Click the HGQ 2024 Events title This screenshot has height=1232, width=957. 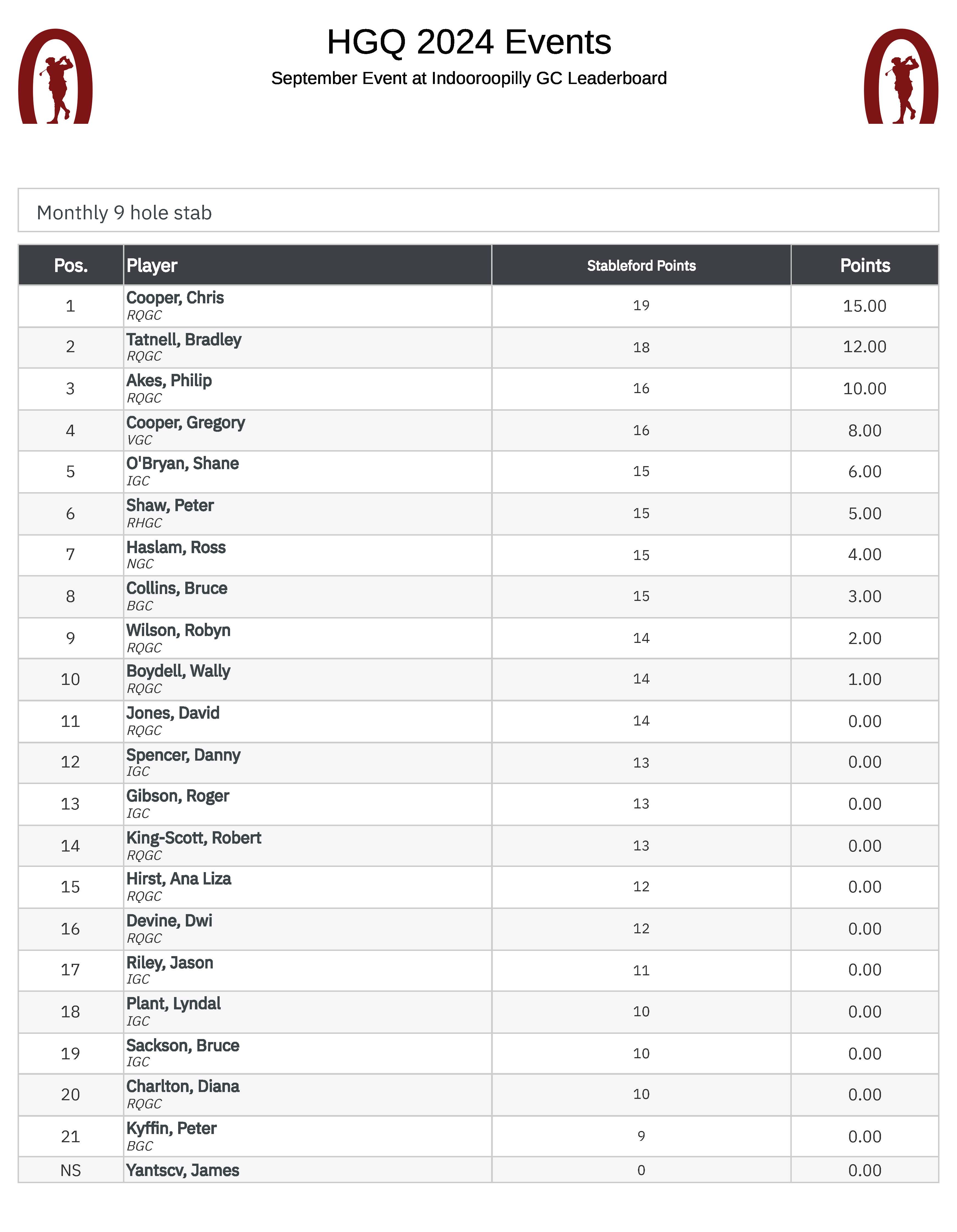(468, 42)
